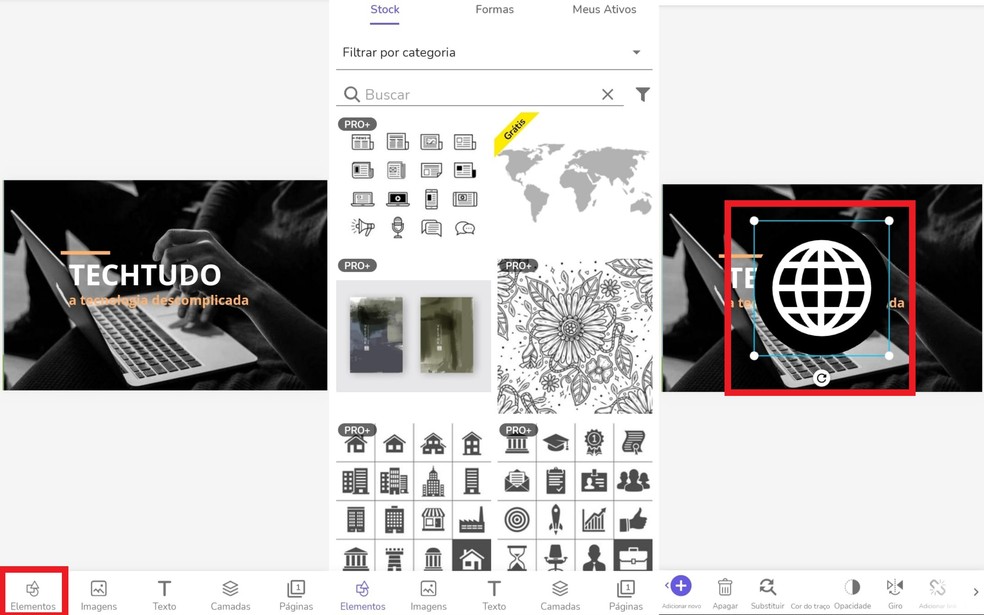Open Imagens on the plain TECHTUDO canvas screen
Viewport: 984px width, 615px height.
(x=99, y=595)
